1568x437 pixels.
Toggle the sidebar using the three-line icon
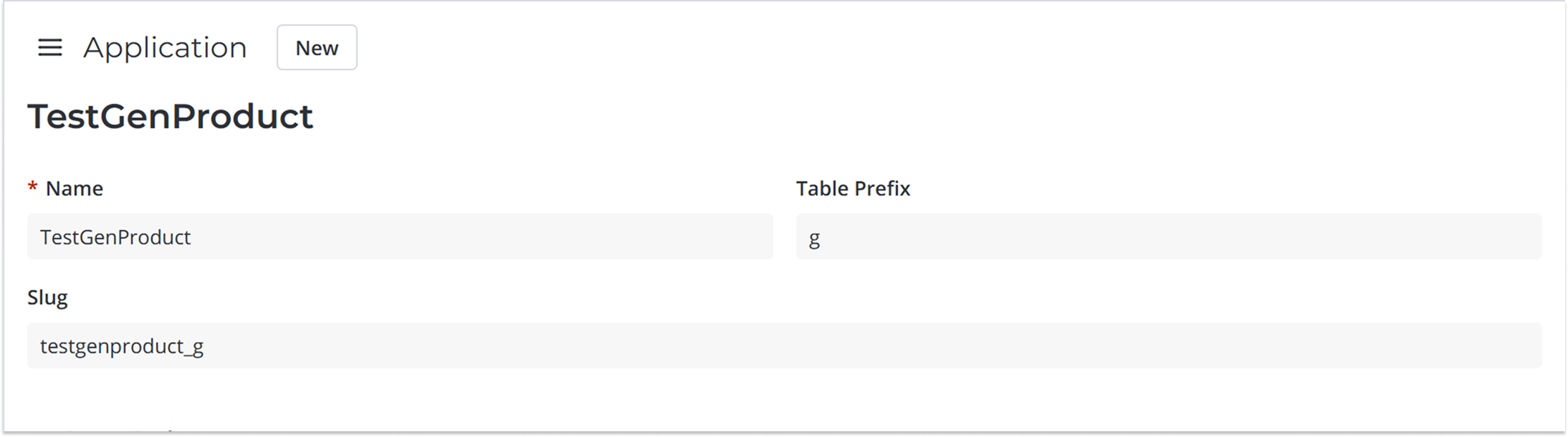[50, 48]
